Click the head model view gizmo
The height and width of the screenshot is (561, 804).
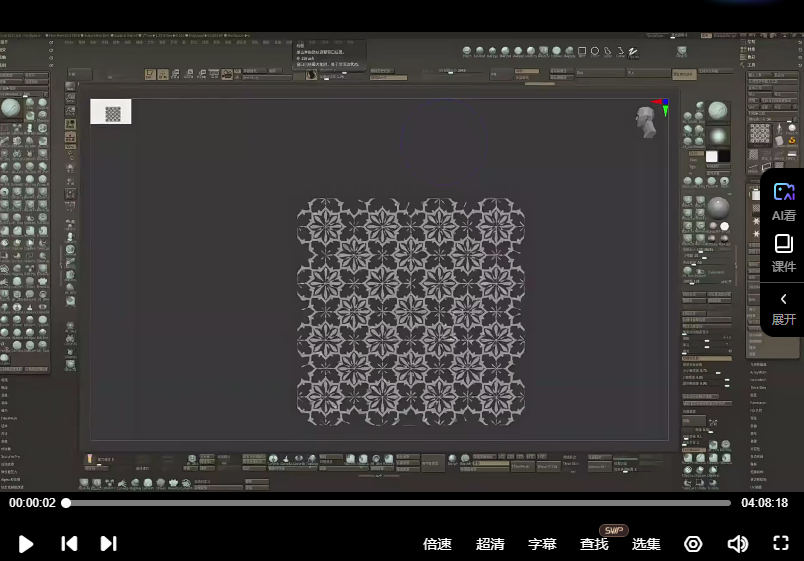coord(646,121)
